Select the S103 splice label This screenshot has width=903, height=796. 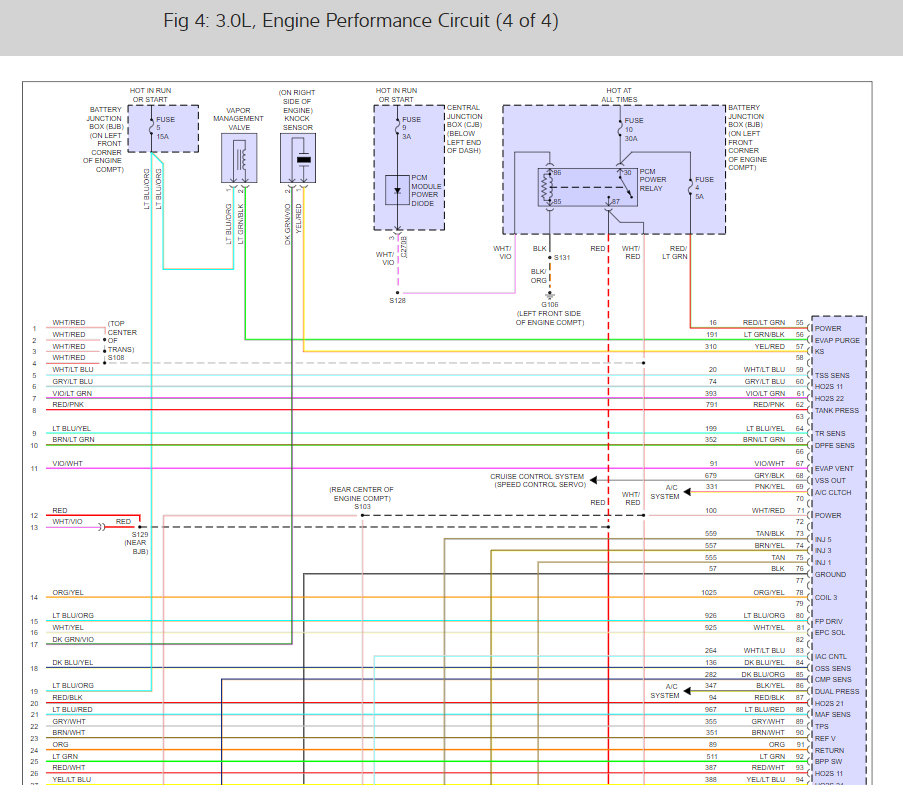click(362, 507)
